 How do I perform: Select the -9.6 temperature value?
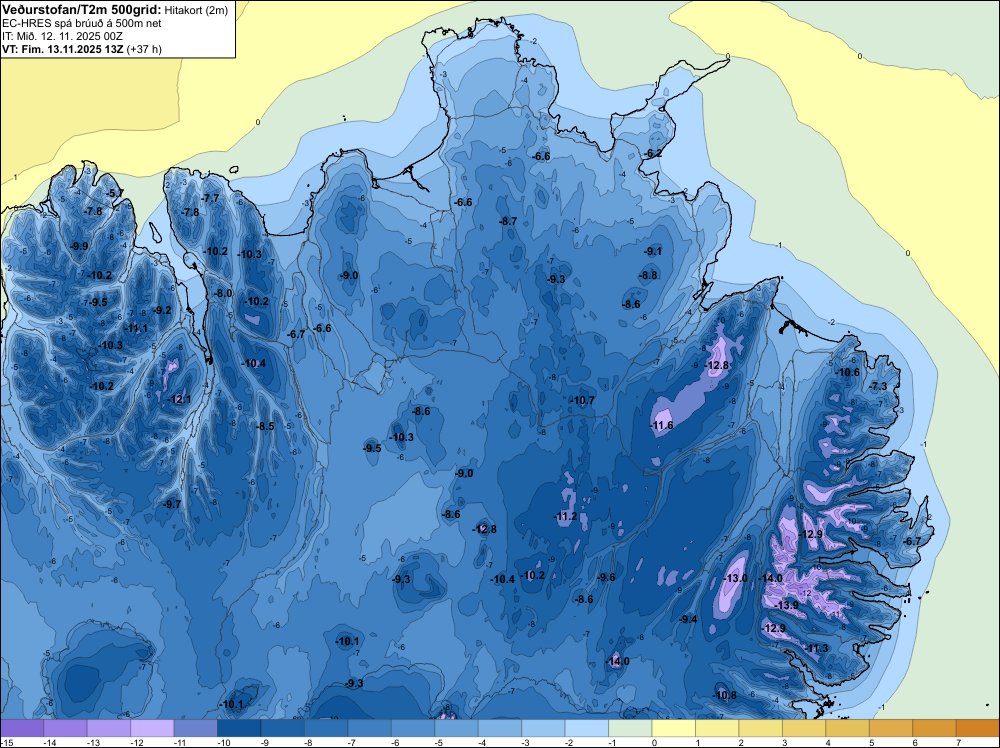coord(607,577)
